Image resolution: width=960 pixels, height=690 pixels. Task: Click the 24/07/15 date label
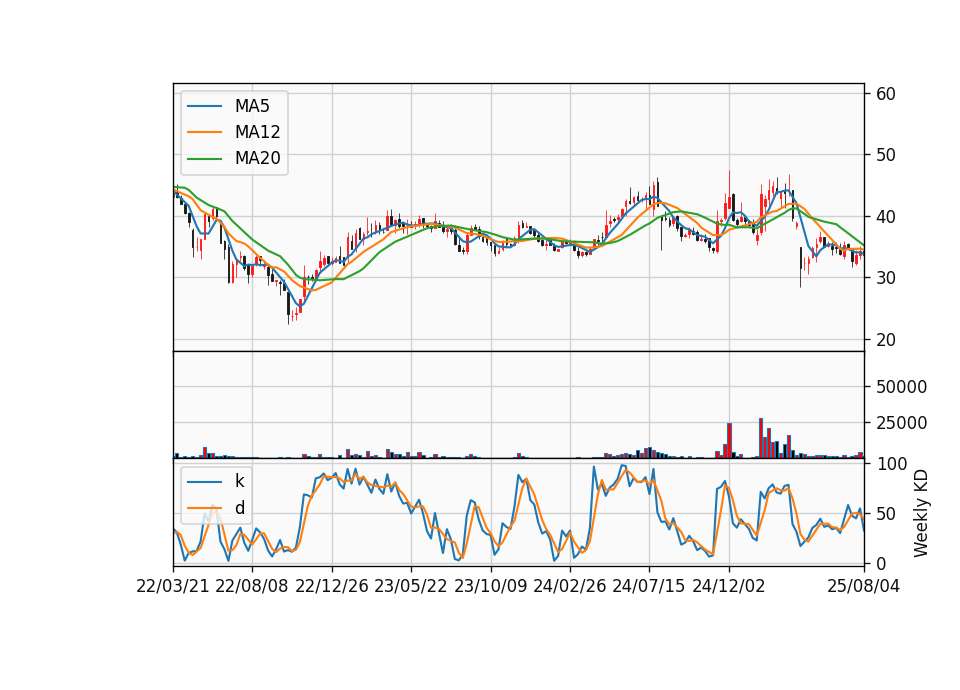pyautogui.click(x=648, y=586)
